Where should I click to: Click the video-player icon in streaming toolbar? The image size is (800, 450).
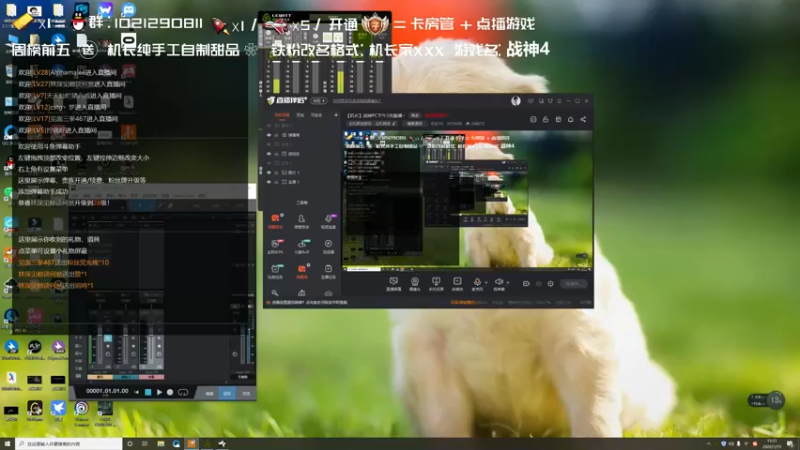click(457, 282)
